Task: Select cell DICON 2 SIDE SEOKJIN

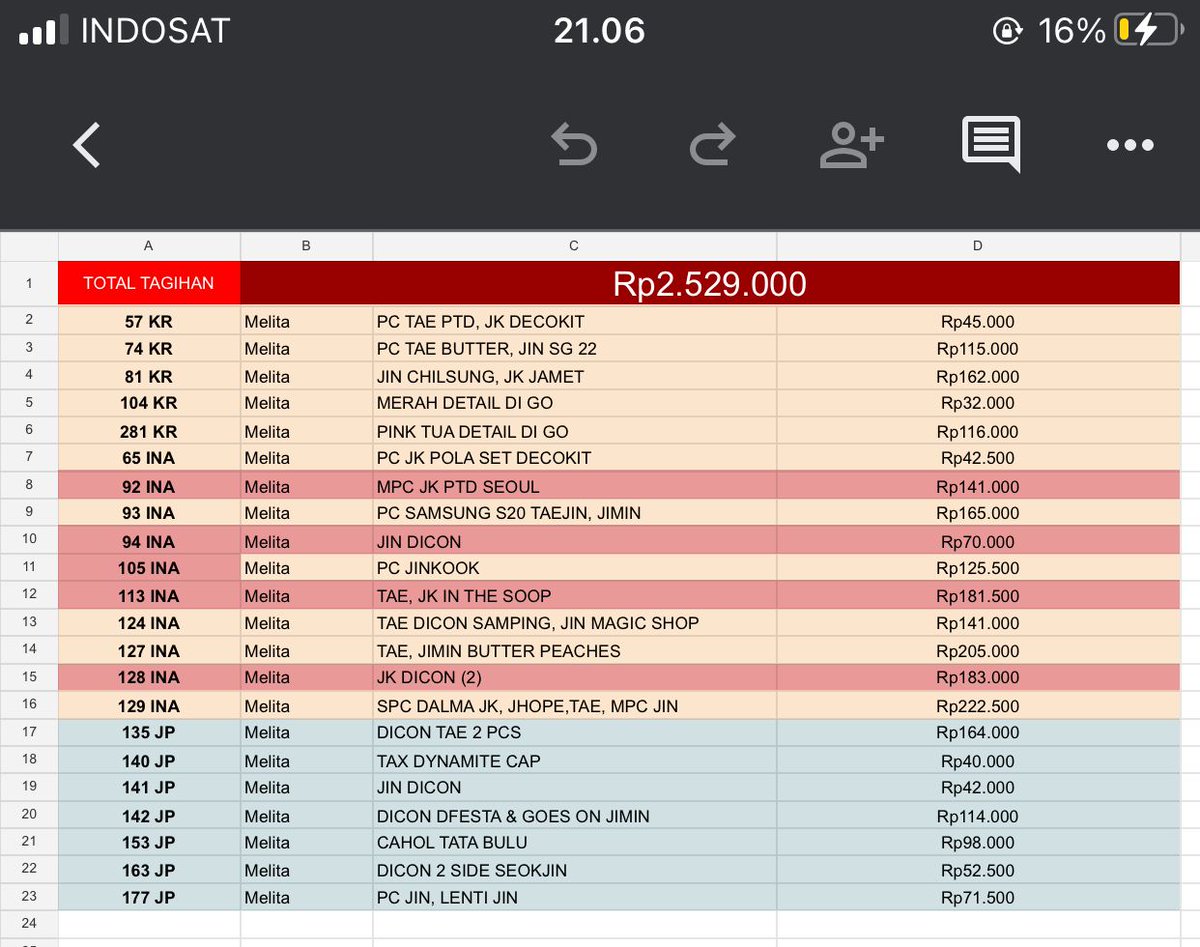Action: [x=575, y=870]
